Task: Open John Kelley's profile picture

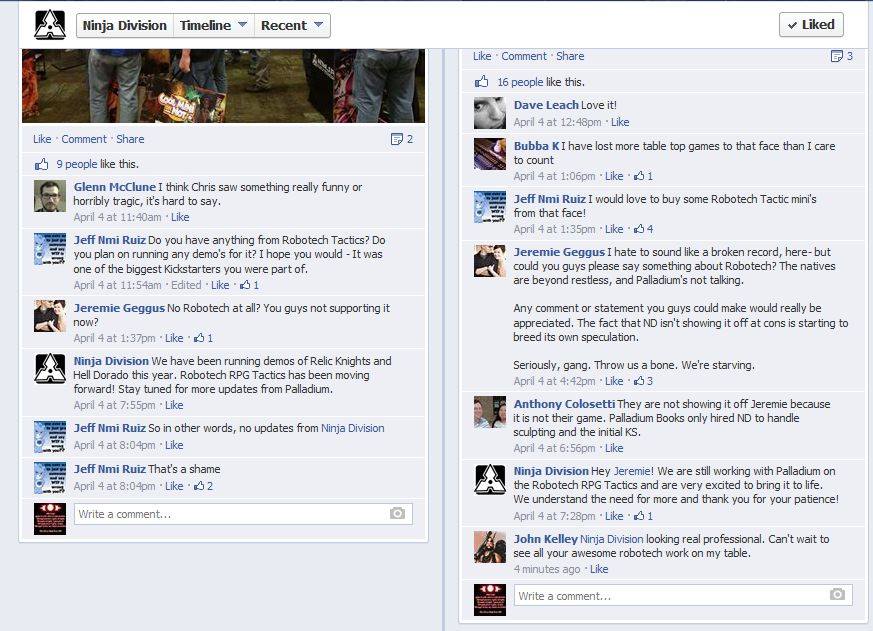Action: click(x=490, y=547)
